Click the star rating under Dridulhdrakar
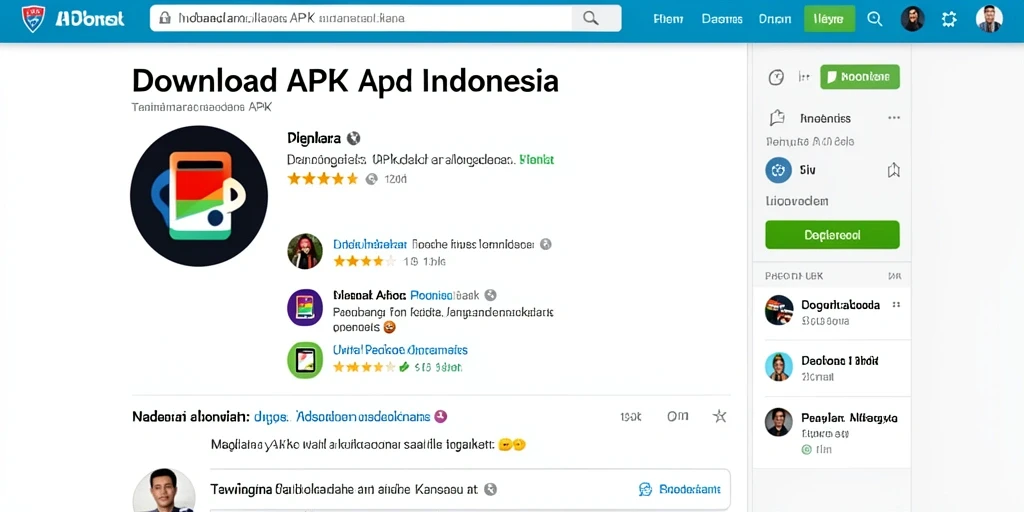The image size is (1024, 512). [364, 261]
